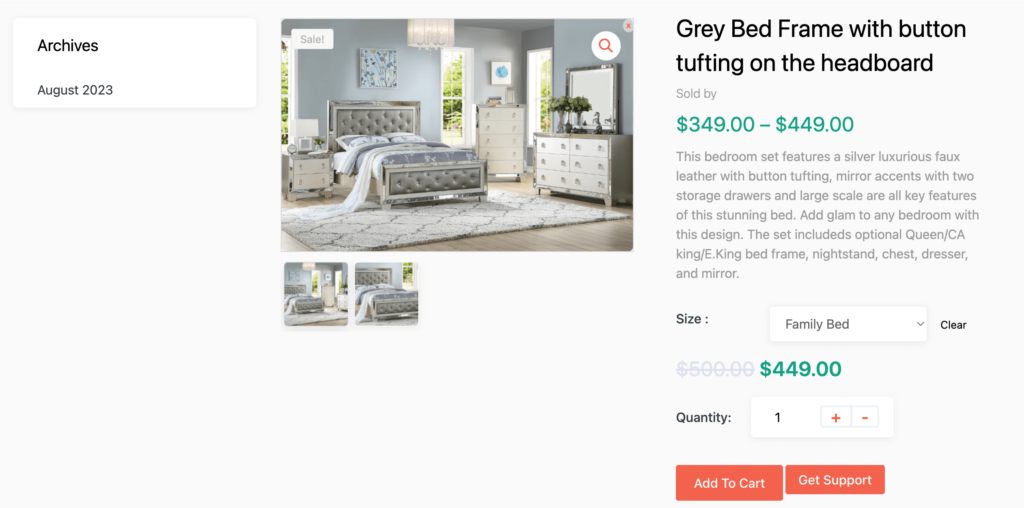This screenshot has width=1024, height=508.
Task: Click the chevron arrow in Size selector
Action: [920, 324]
